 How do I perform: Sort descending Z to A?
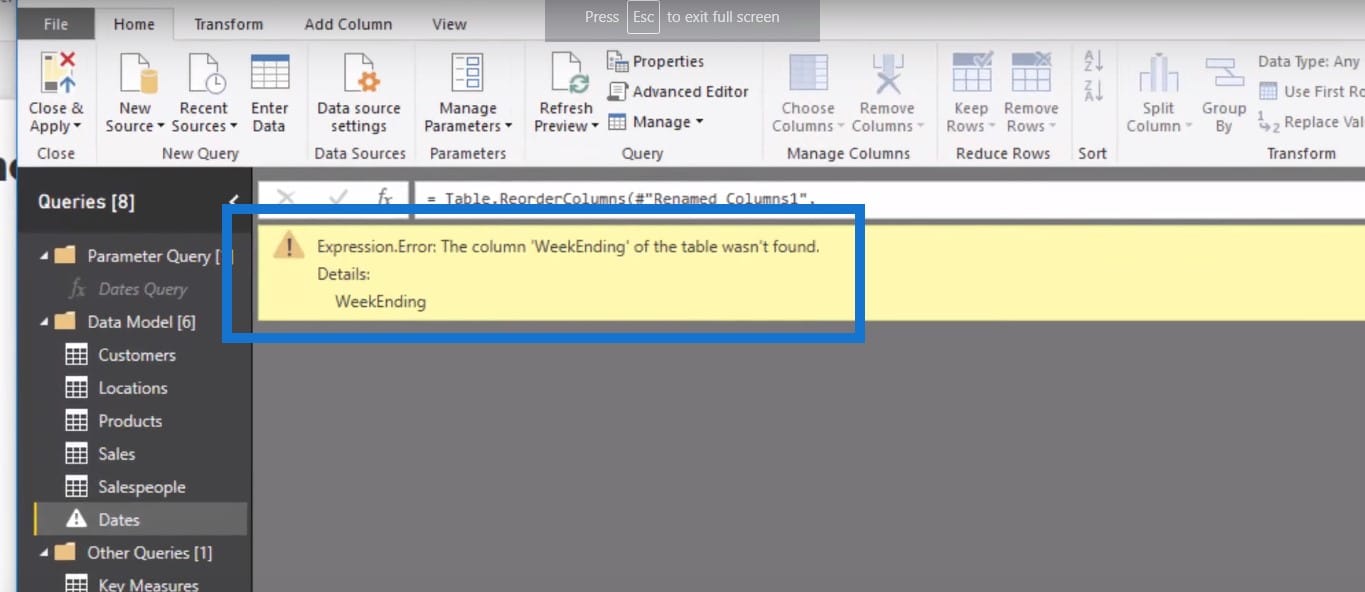pyautogui.click(x=1093, y=90)
